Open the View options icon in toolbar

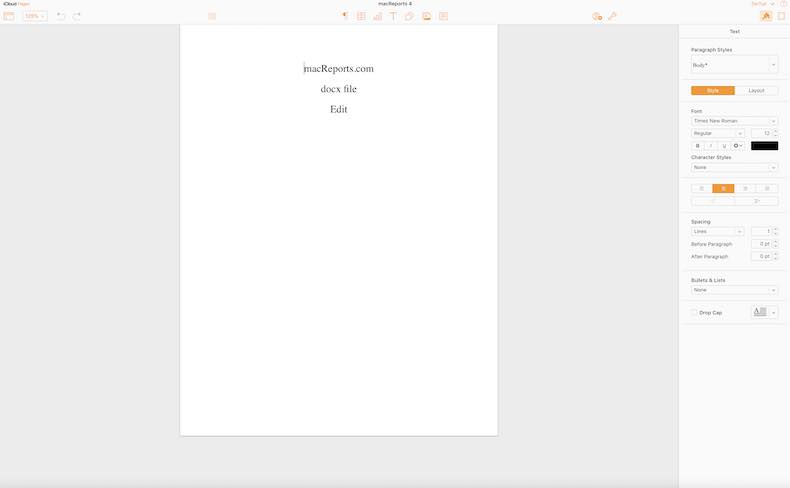[x=9, y=16]
